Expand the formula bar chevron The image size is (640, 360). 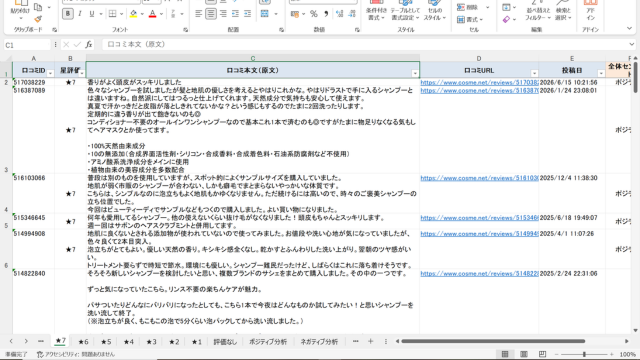(x=632, y=44)
